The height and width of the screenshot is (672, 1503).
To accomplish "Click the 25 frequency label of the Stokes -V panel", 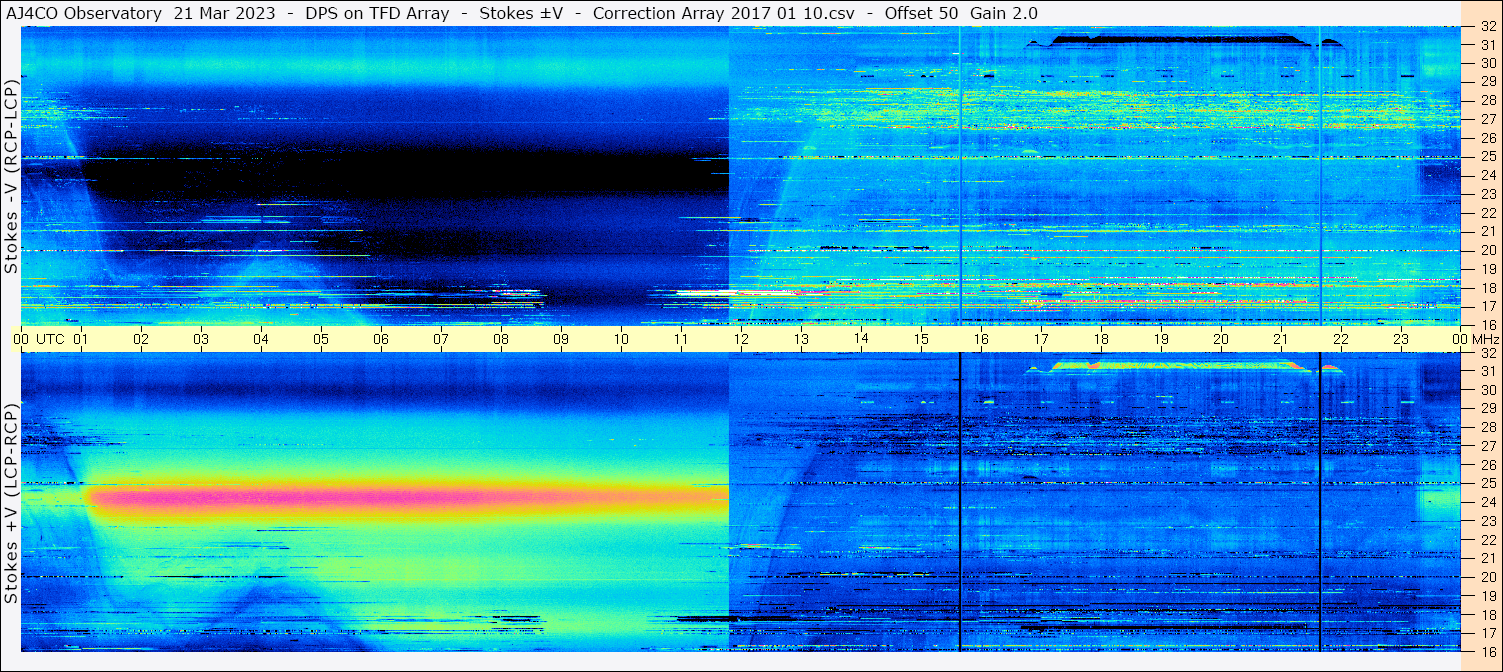I will click(1487, 157).
